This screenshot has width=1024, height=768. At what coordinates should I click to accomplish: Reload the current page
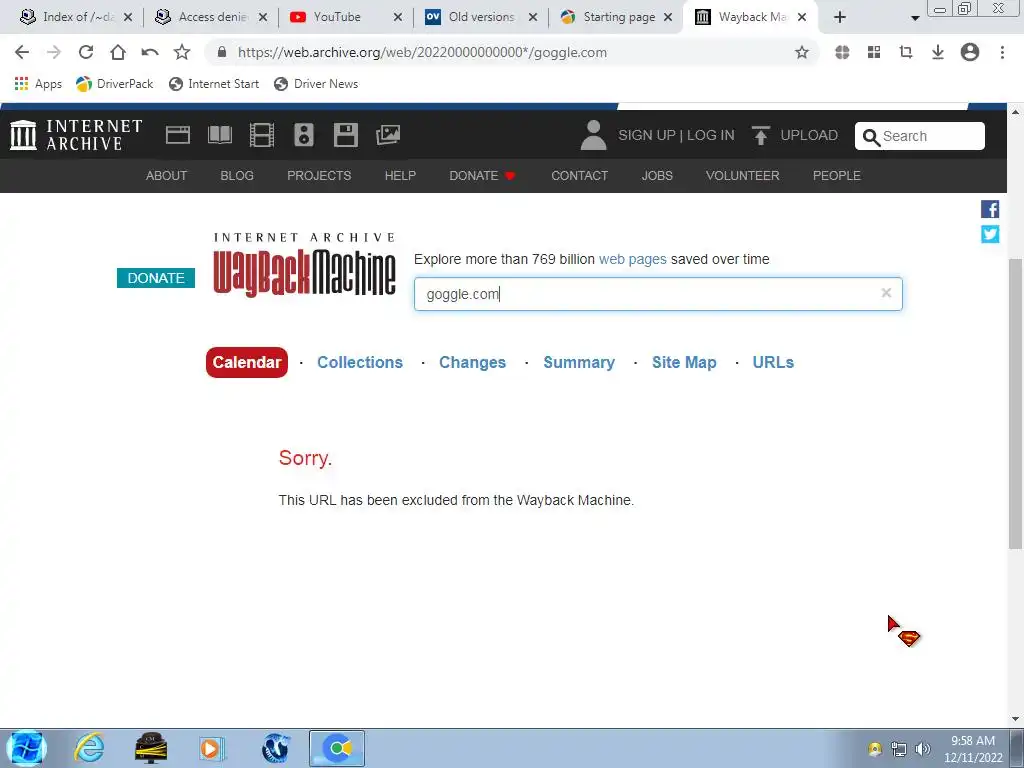tap(86, 52)
